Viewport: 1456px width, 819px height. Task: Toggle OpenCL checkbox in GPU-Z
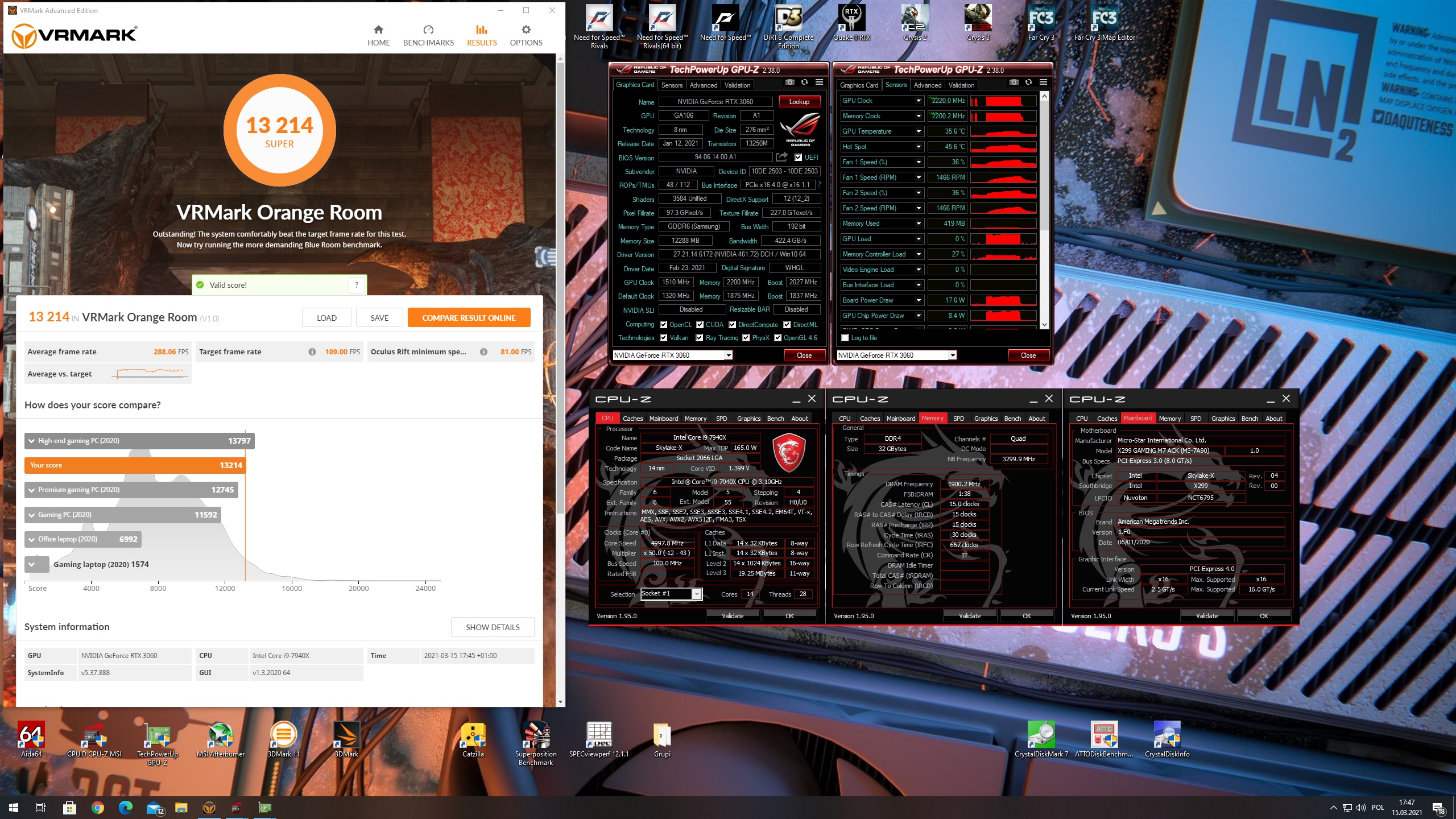point(663,325)
